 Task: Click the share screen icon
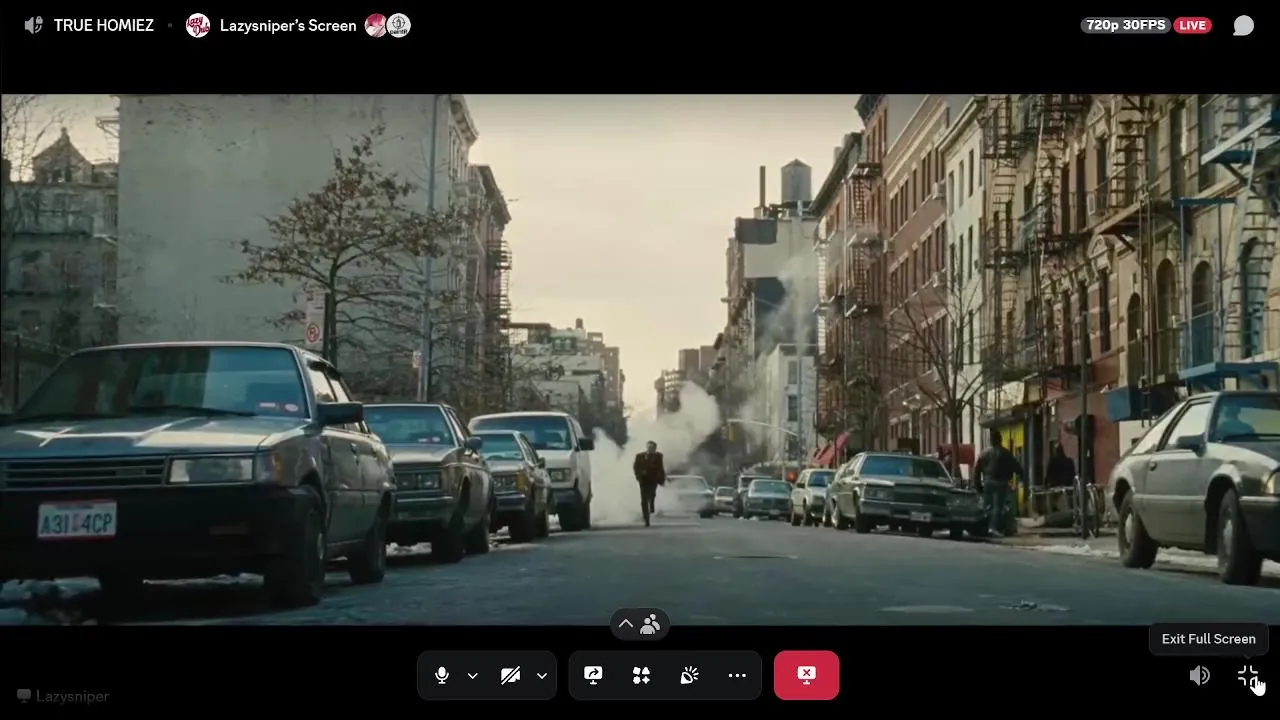pos(593,676)
